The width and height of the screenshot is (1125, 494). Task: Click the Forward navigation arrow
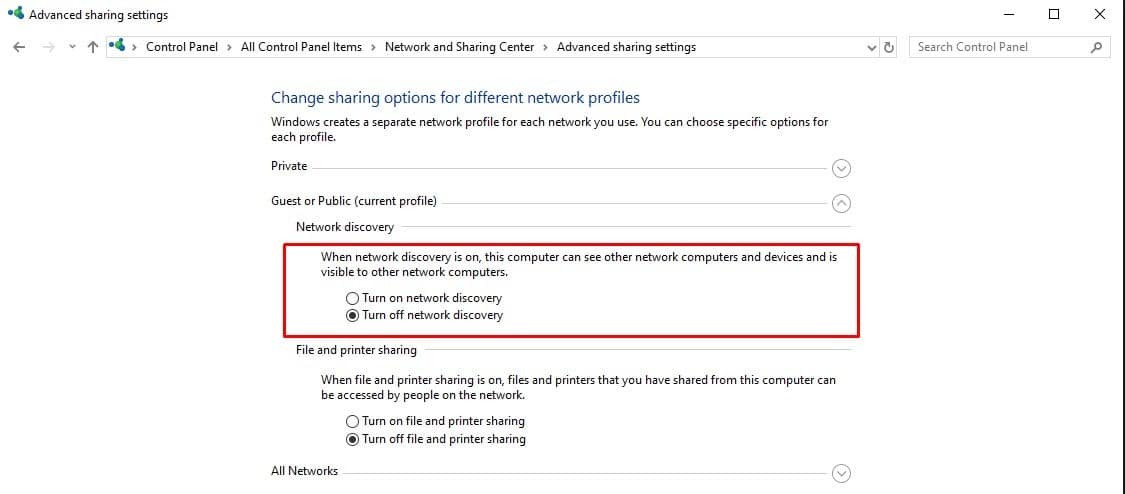(48, 47)
